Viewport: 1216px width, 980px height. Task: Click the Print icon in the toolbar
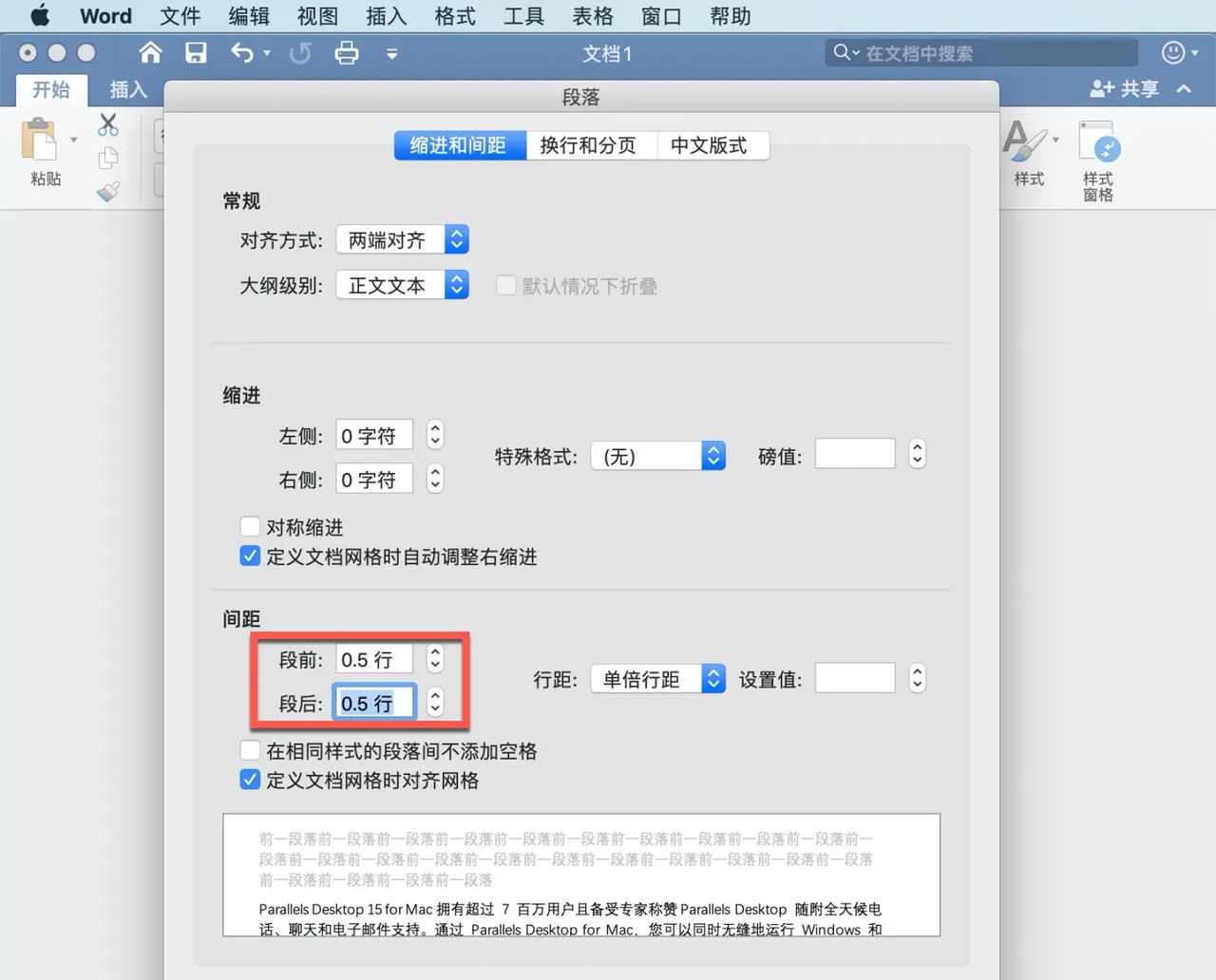tap(347, 53)
